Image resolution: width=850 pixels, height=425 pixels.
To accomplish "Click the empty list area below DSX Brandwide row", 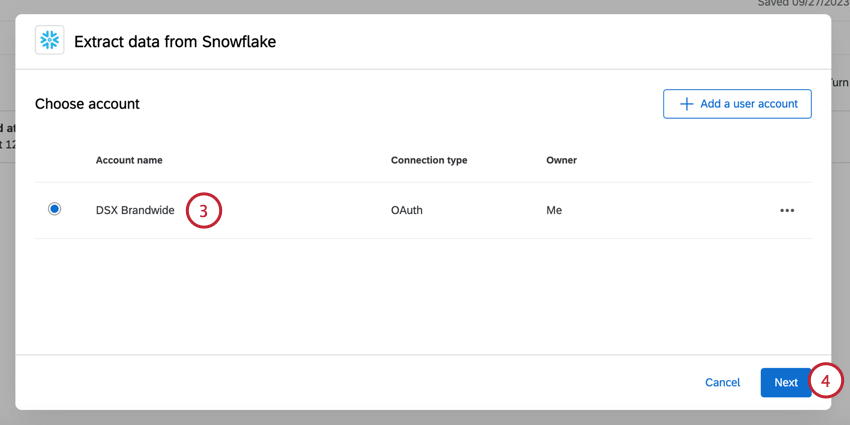I will tap(420, 295).
